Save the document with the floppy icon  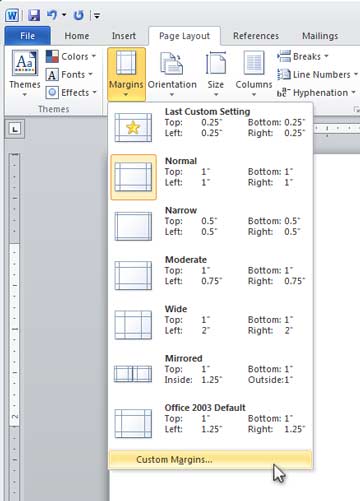tap(34, 15)
